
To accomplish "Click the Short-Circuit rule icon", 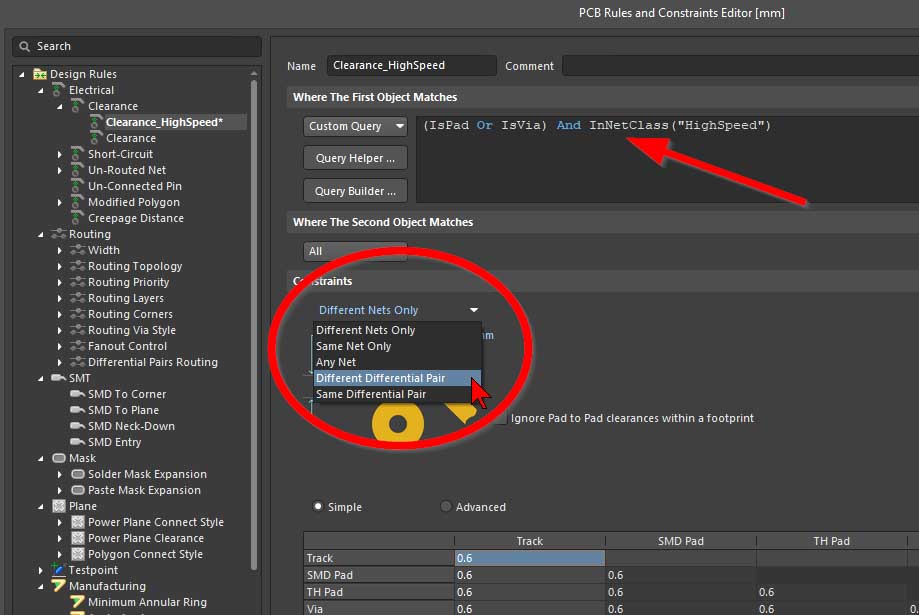I will [x=78, y=154].
